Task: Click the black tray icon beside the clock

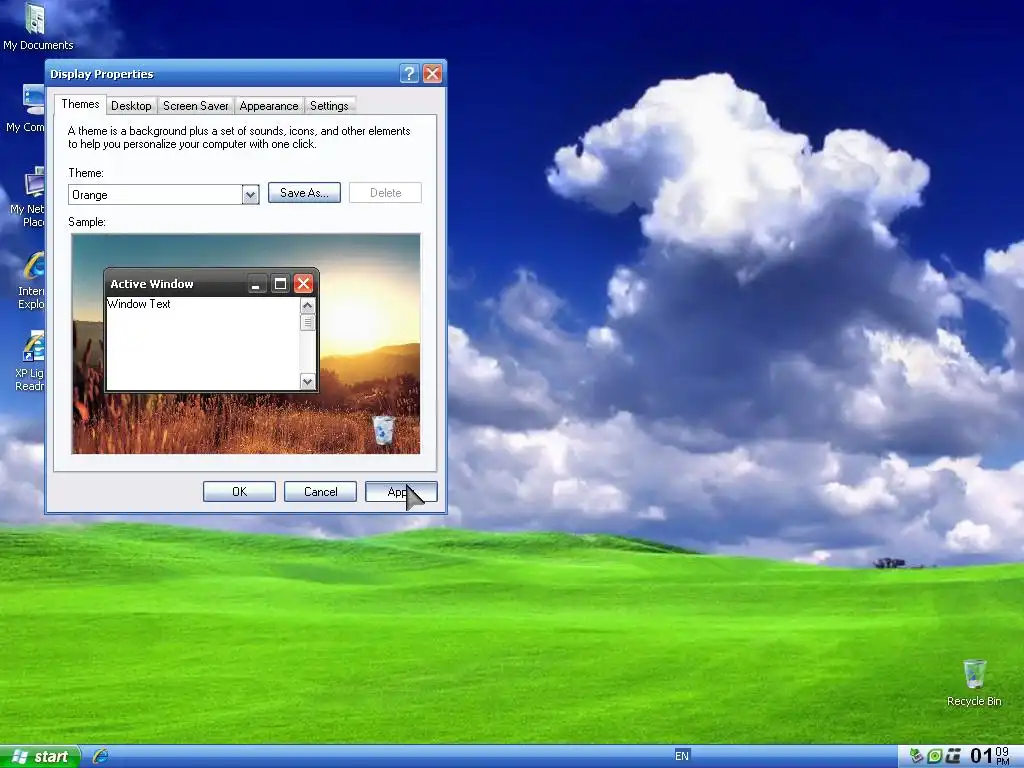Action: (x=953, y=756)
